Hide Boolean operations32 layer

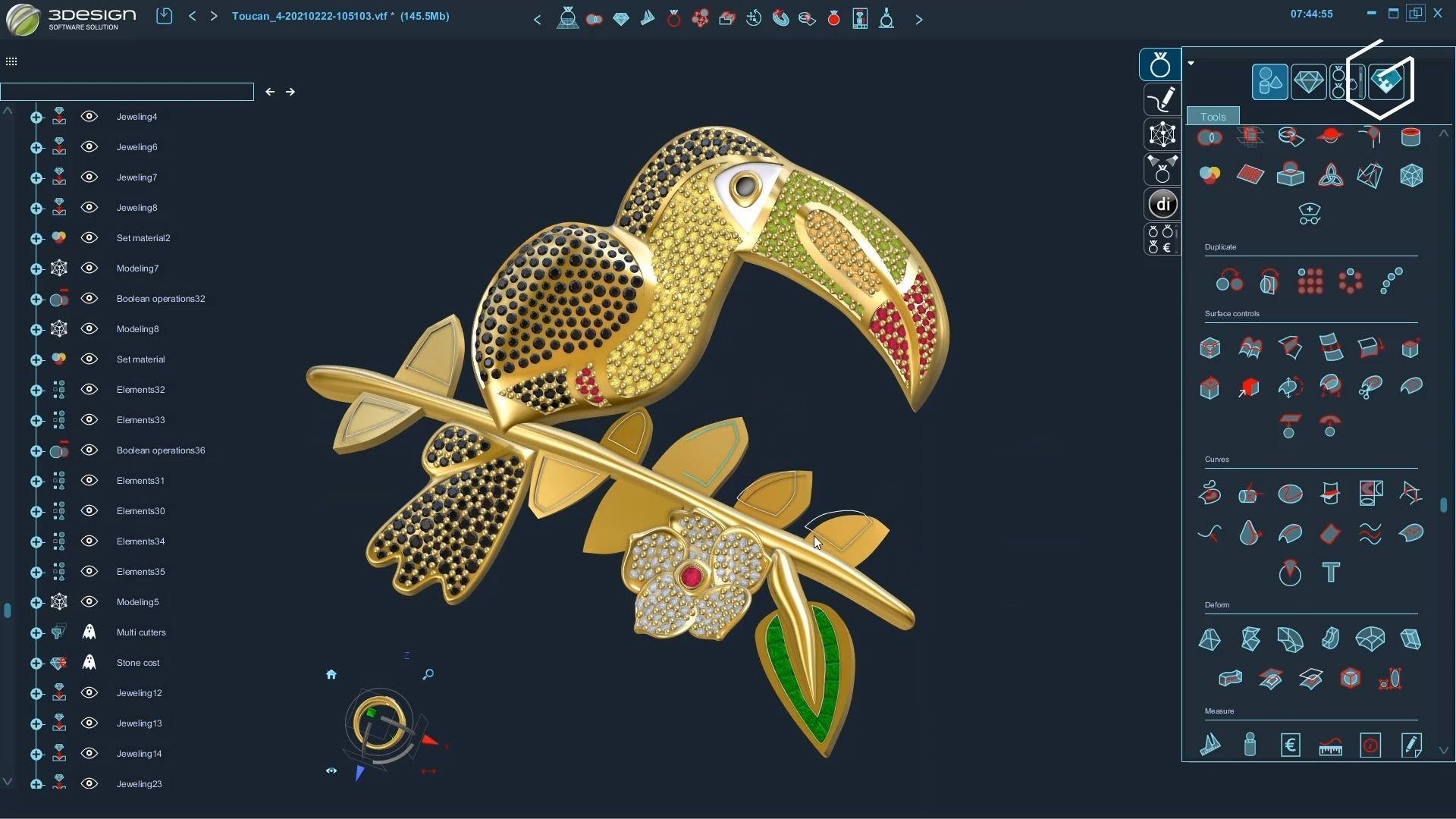point(89,298)
